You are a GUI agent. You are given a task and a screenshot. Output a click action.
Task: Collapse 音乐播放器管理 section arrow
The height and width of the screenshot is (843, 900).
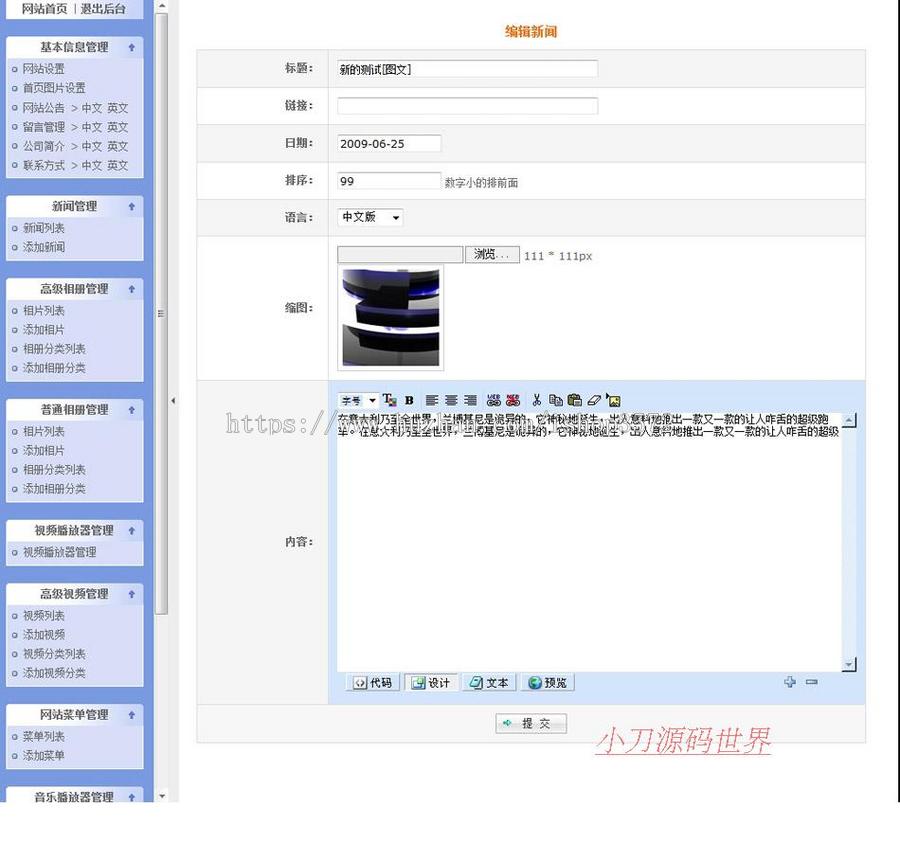pos(132,797)
